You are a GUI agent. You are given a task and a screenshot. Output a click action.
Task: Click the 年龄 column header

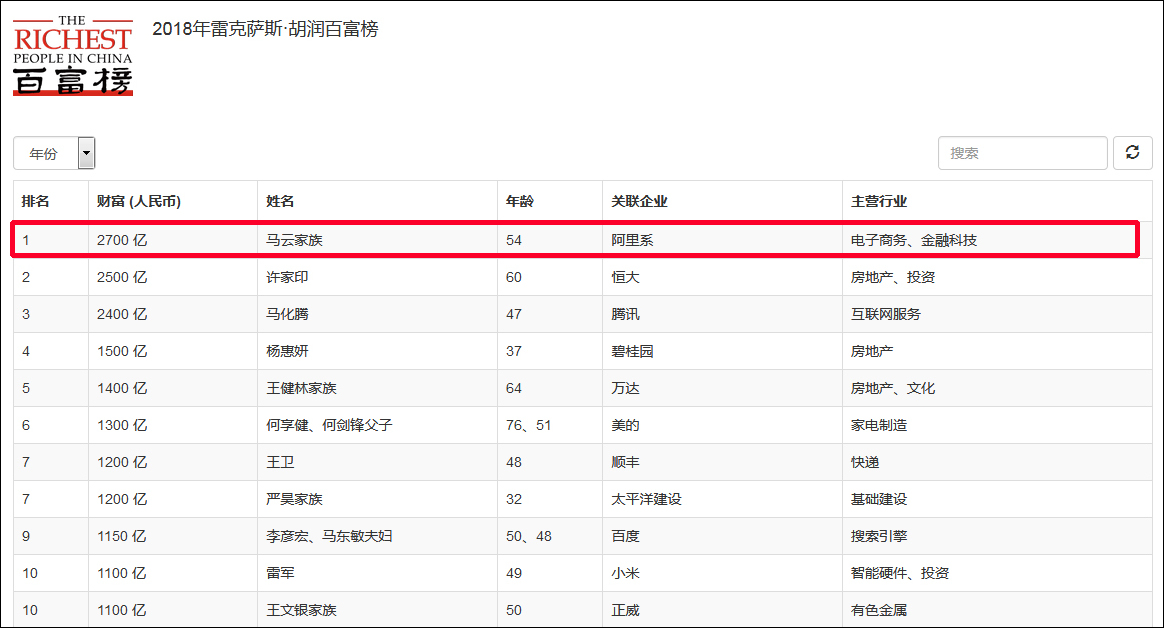tap(520, 201)
